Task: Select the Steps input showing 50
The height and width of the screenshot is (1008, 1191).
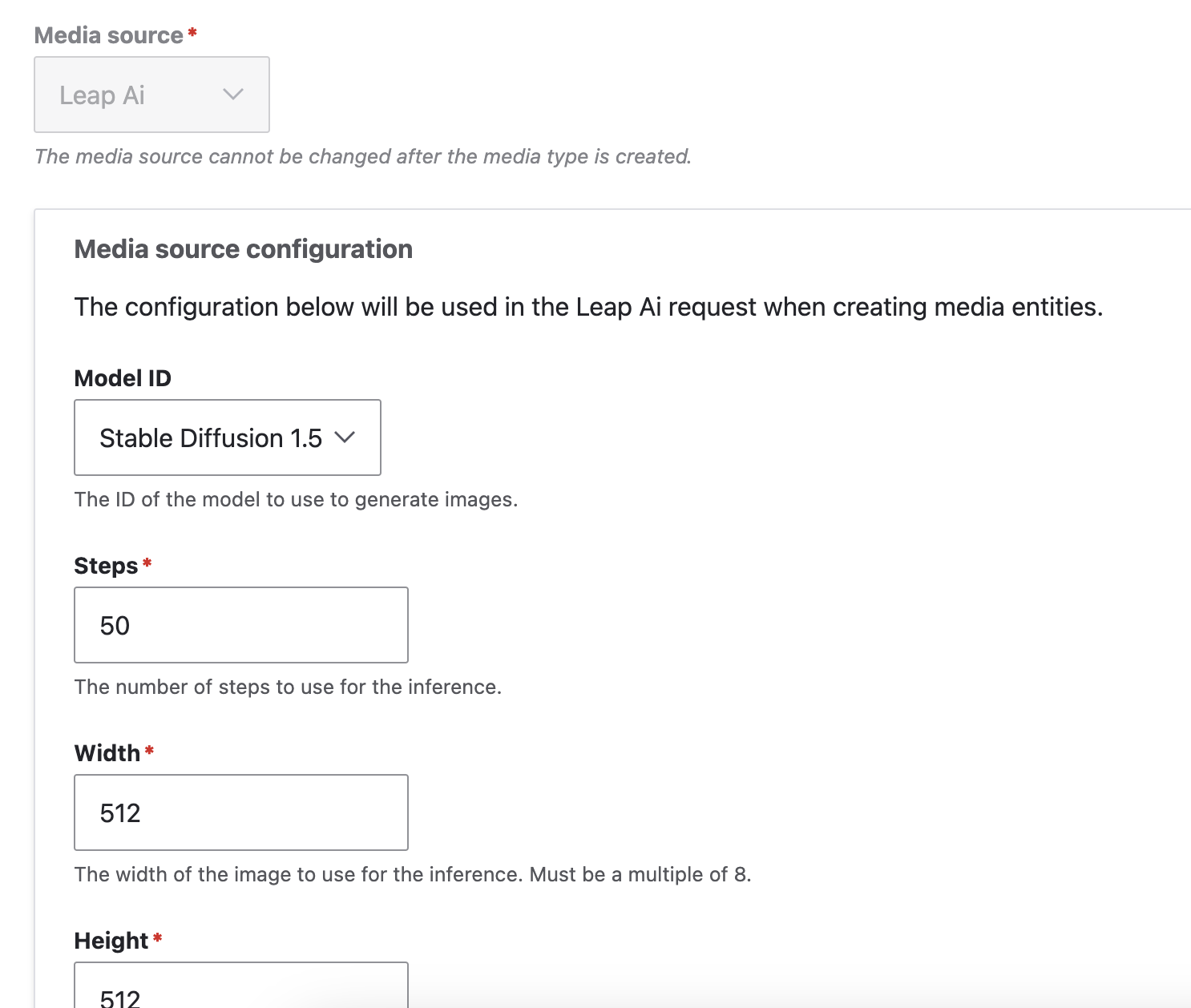Action: 240,625
